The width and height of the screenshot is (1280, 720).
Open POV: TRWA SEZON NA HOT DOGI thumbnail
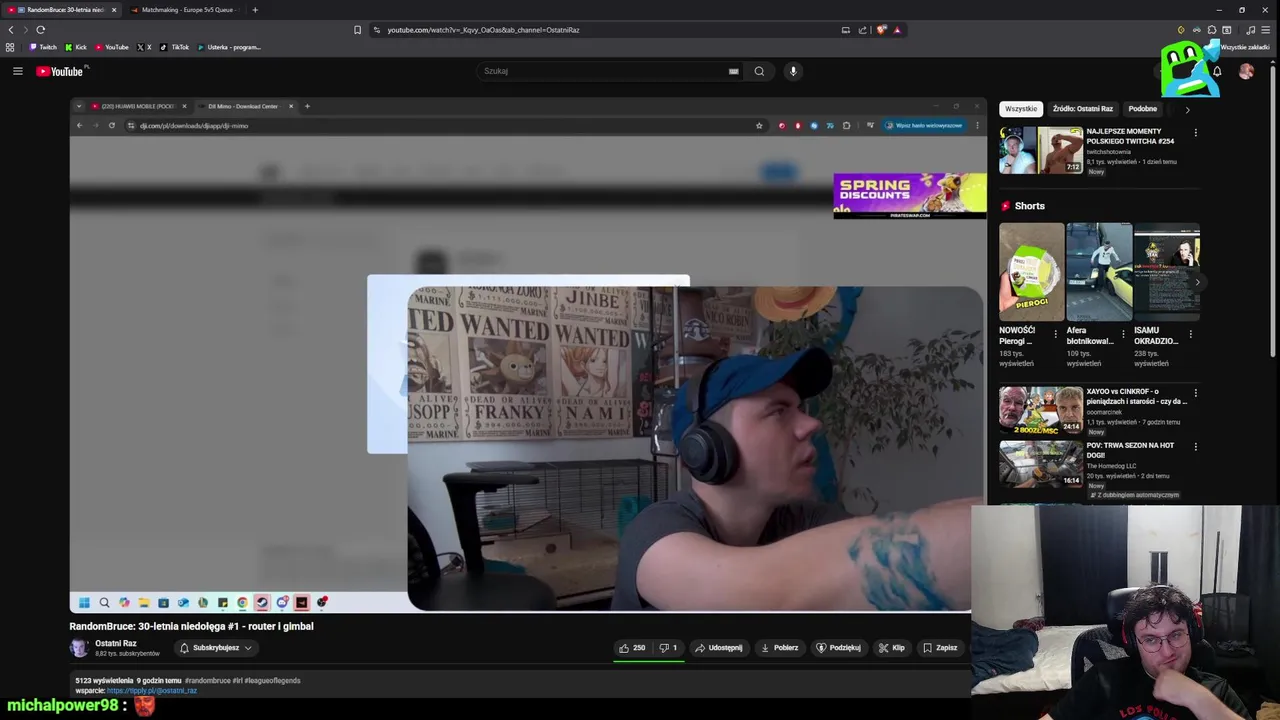(1041, 464)
